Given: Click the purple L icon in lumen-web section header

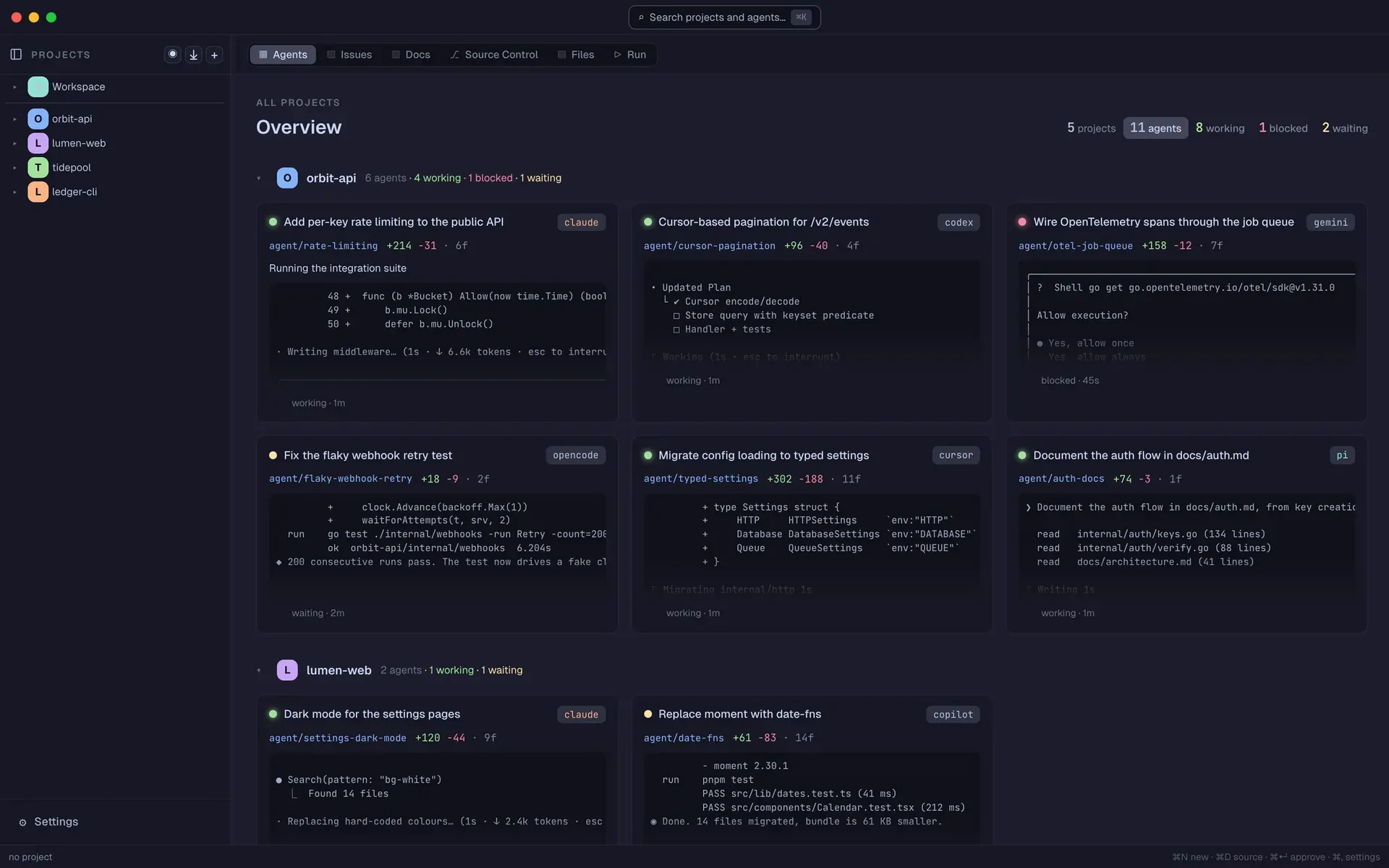Looking at the screenshot, I should point(287,670).
